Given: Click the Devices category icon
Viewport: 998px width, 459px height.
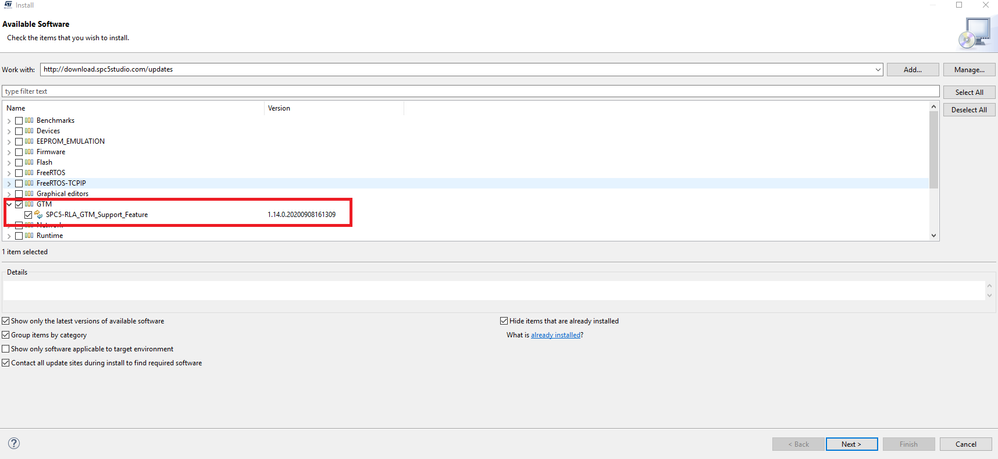Looking at the screenshot, I should [x=29, y=131].
